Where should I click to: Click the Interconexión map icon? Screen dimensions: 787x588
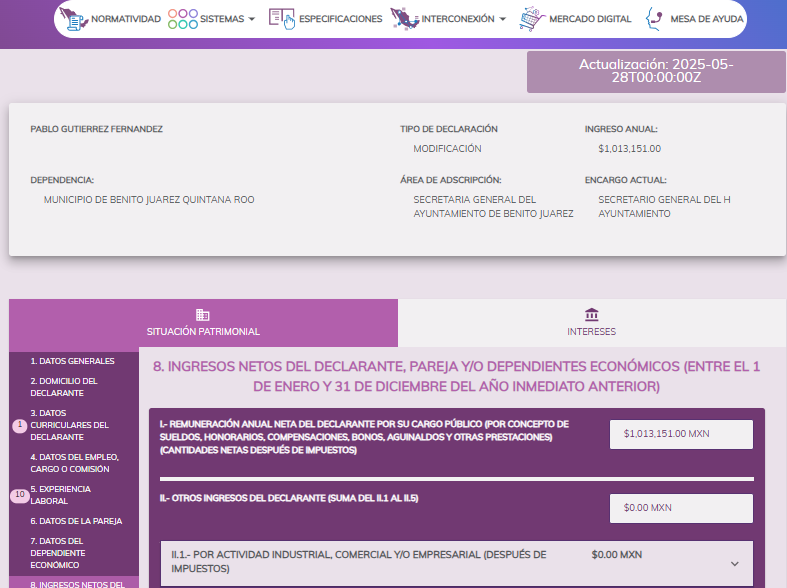point(405,19)
